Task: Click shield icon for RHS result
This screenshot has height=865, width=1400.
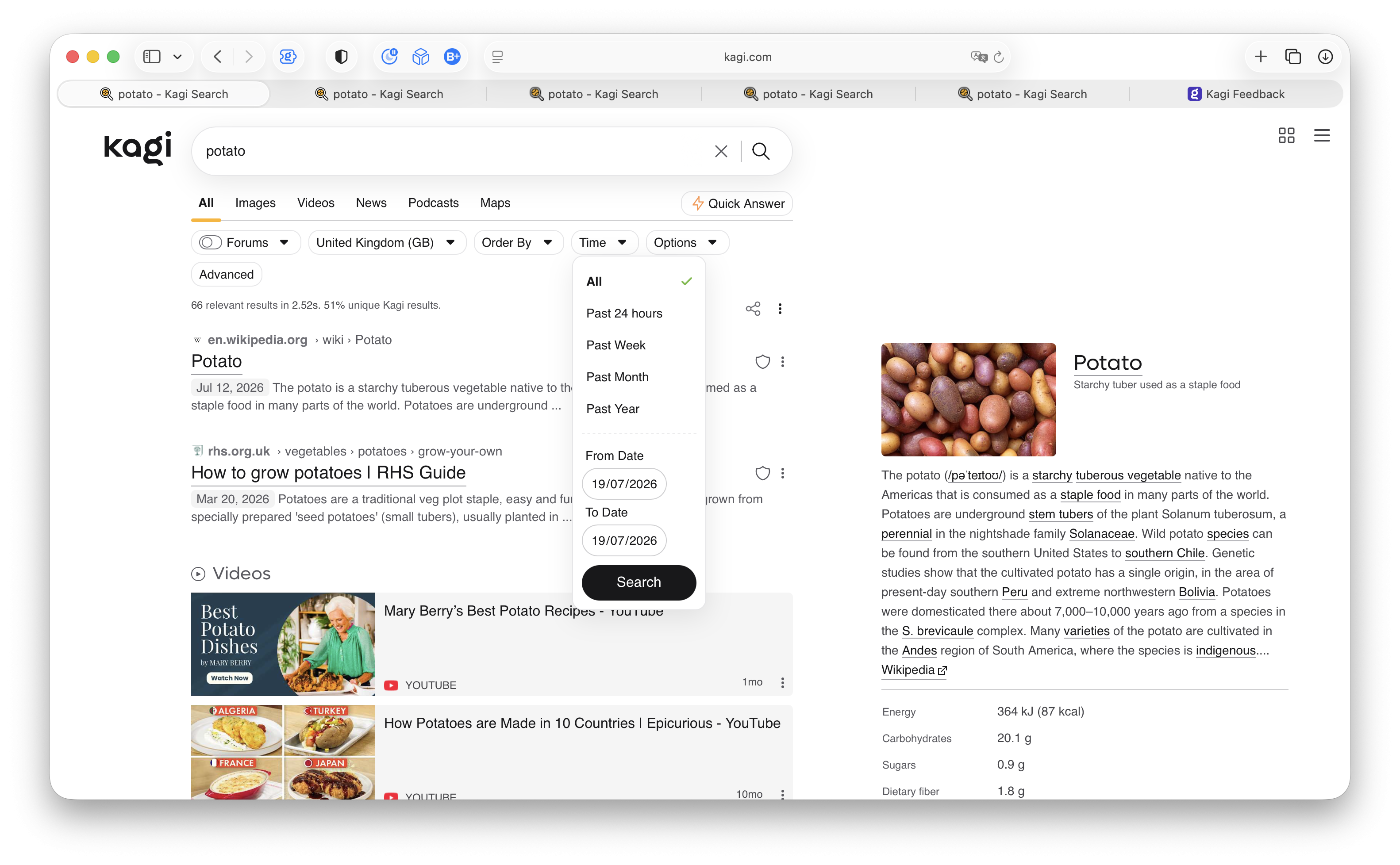Action: tap(762, 473)
